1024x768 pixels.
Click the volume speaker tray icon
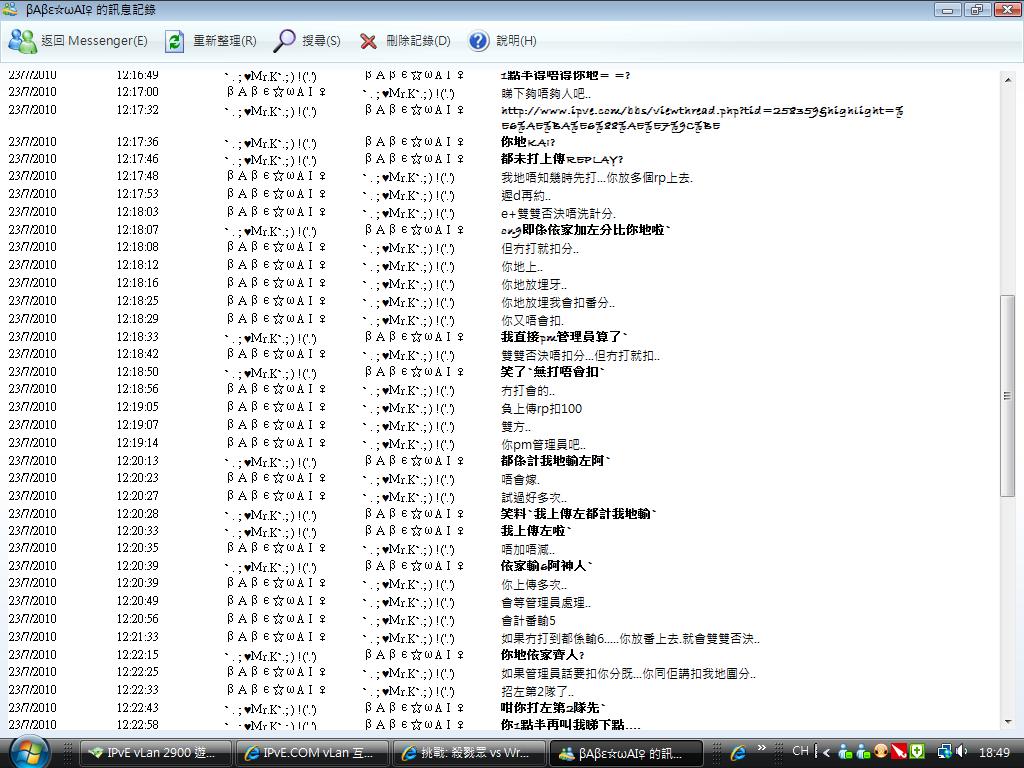click(x=961, y=752)
